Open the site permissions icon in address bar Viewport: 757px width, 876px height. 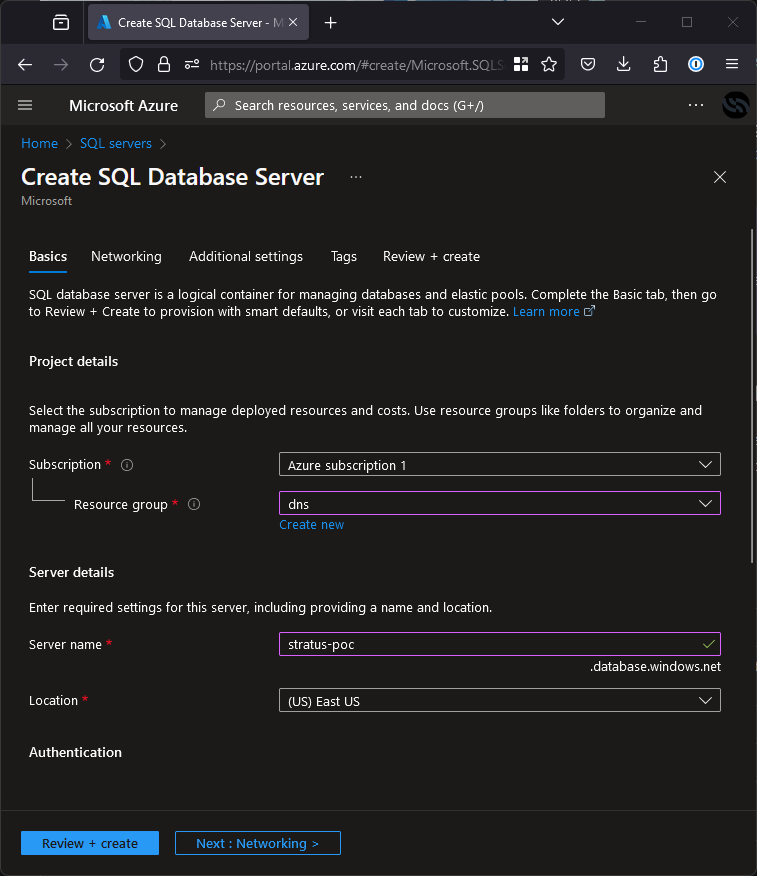pyautogui.click(x=192, y=65)
